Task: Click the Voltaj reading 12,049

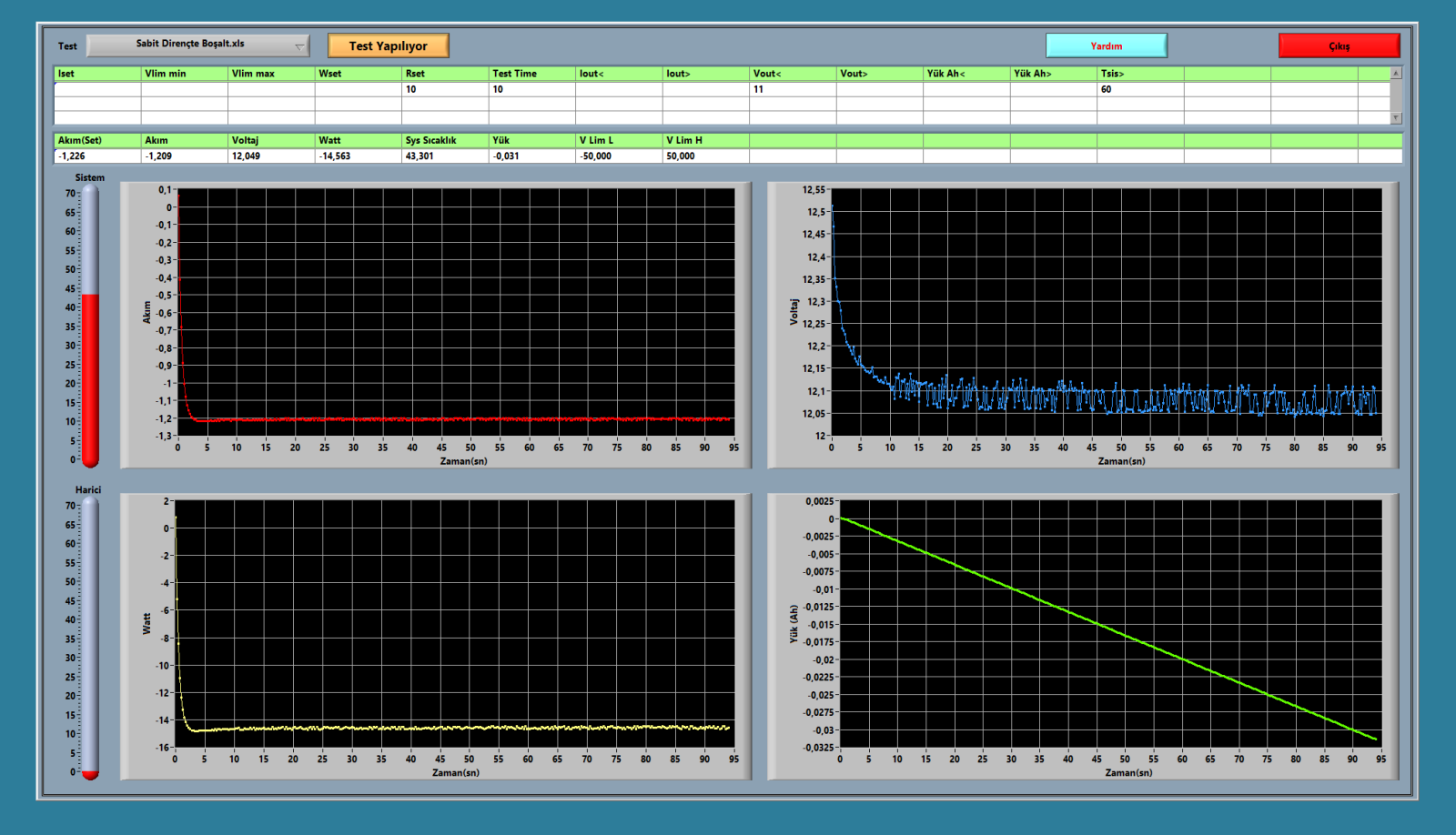Action: [271, 156]
